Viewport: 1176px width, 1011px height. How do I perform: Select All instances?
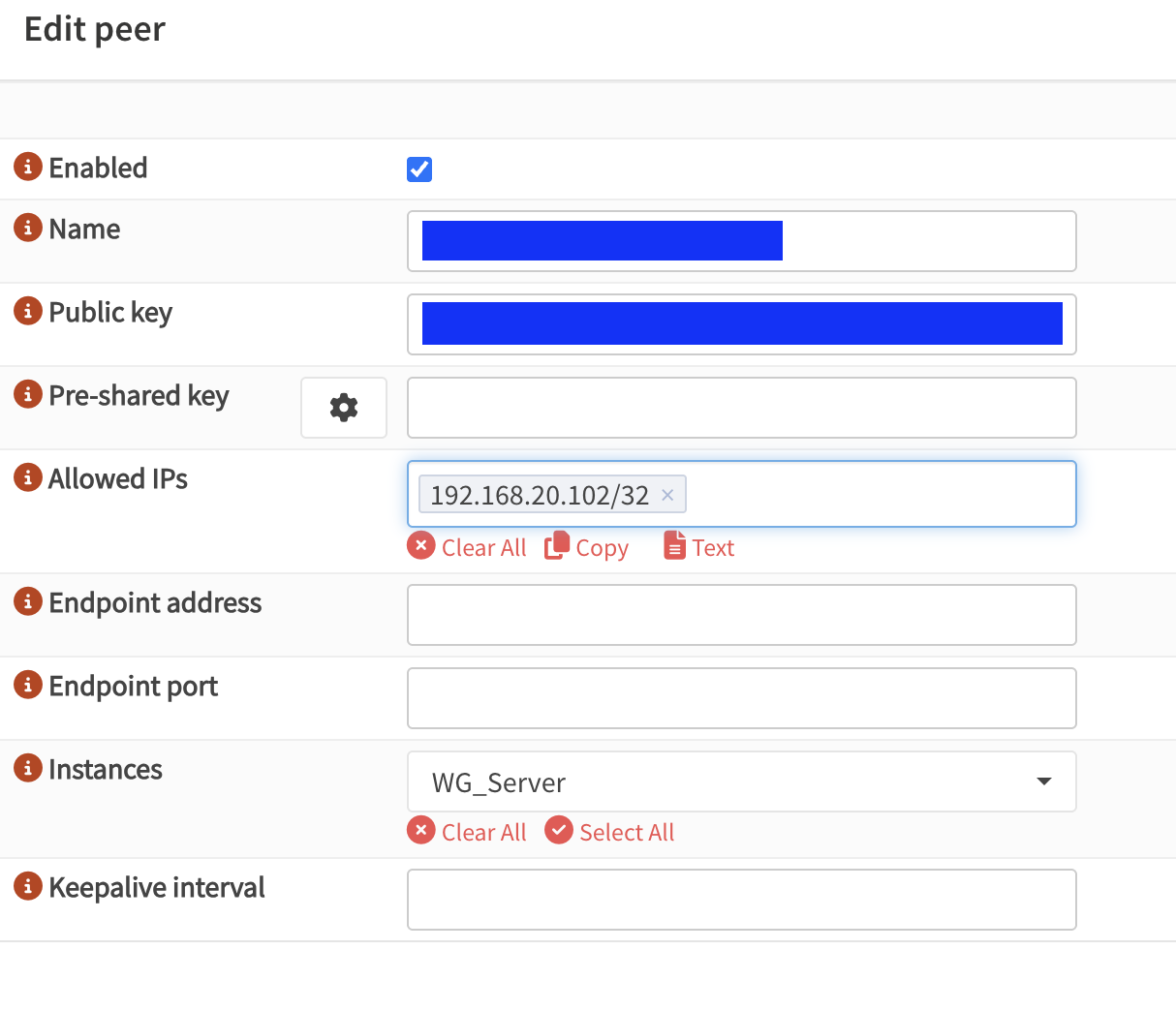point(610,832)
